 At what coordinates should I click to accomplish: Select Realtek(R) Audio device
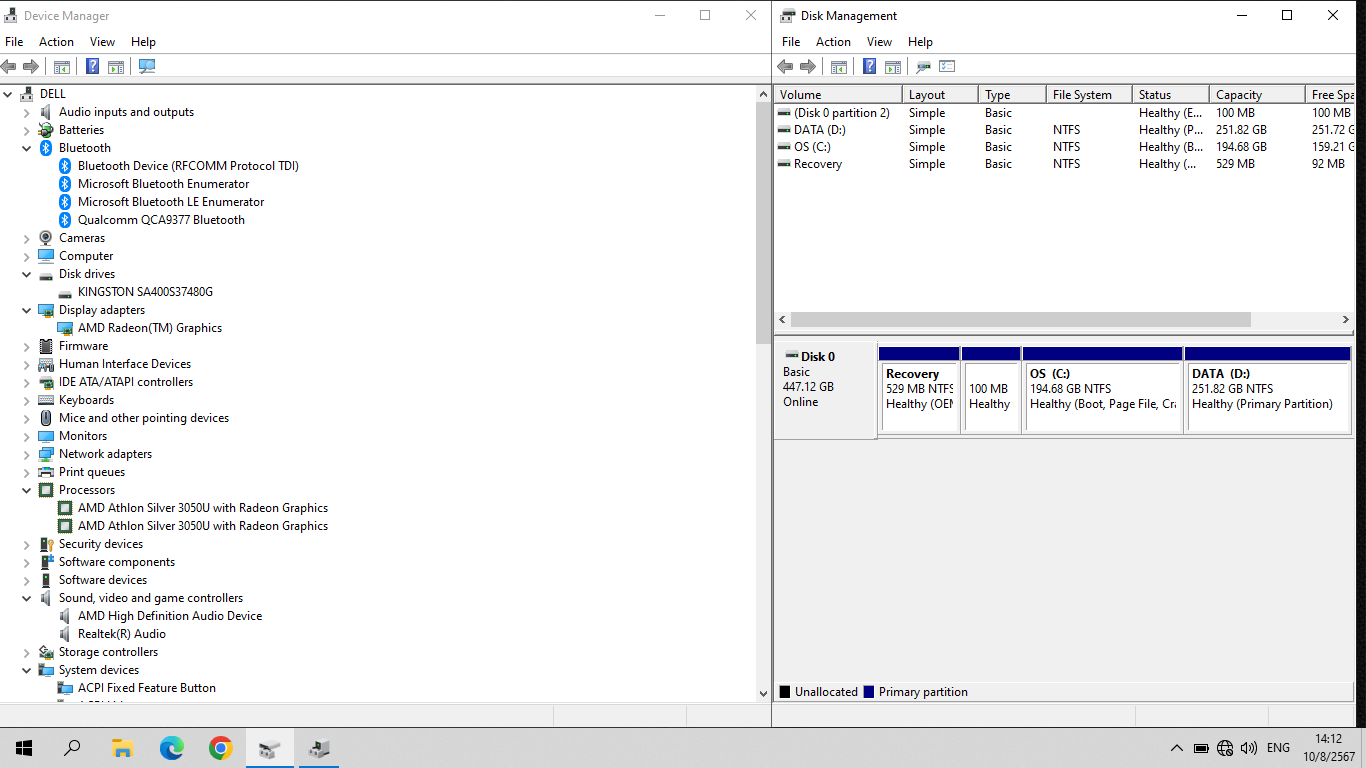pos(122,634)
